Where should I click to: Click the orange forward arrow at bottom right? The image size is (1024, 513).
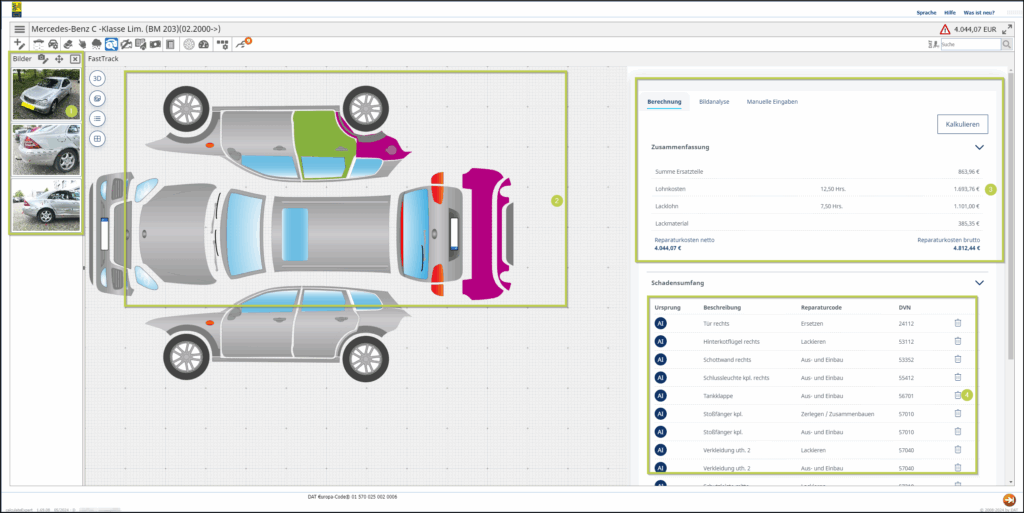tap(1009, 500)
